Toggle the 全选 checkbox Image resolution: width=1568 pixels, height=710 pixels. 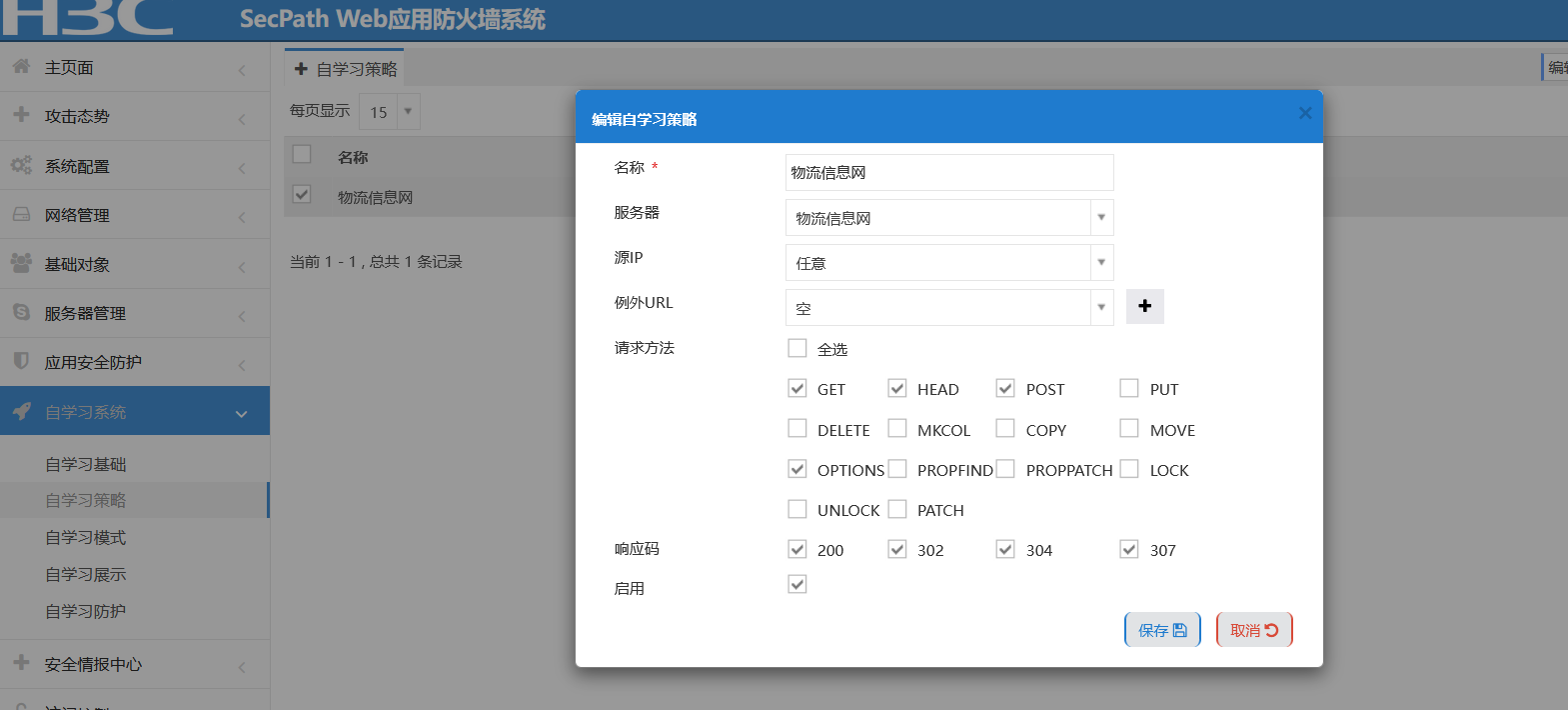pos(796,348)
